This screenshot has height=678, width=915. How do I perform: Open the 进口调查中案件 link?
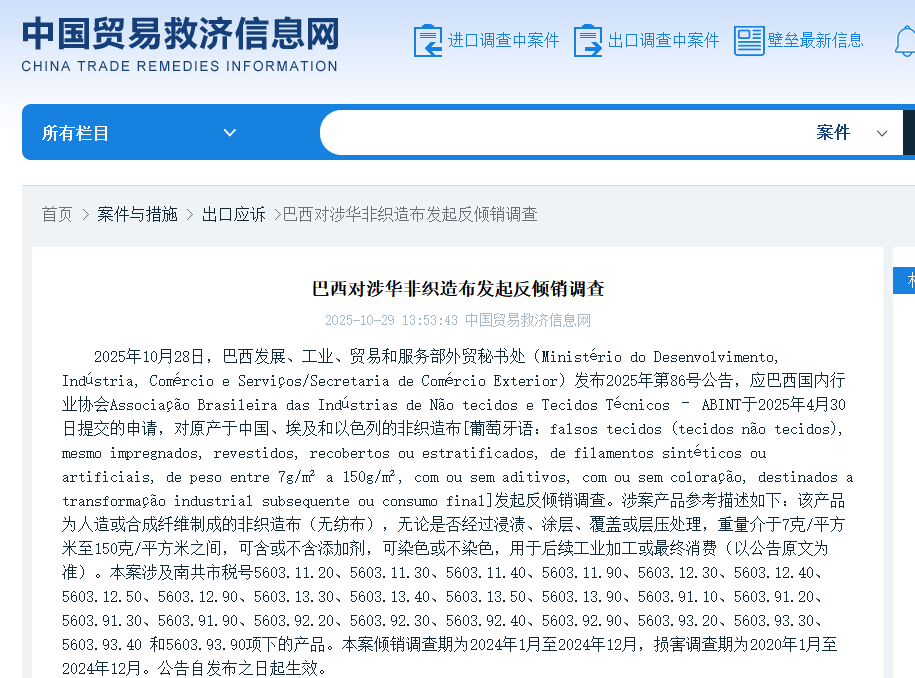(503, 41)
